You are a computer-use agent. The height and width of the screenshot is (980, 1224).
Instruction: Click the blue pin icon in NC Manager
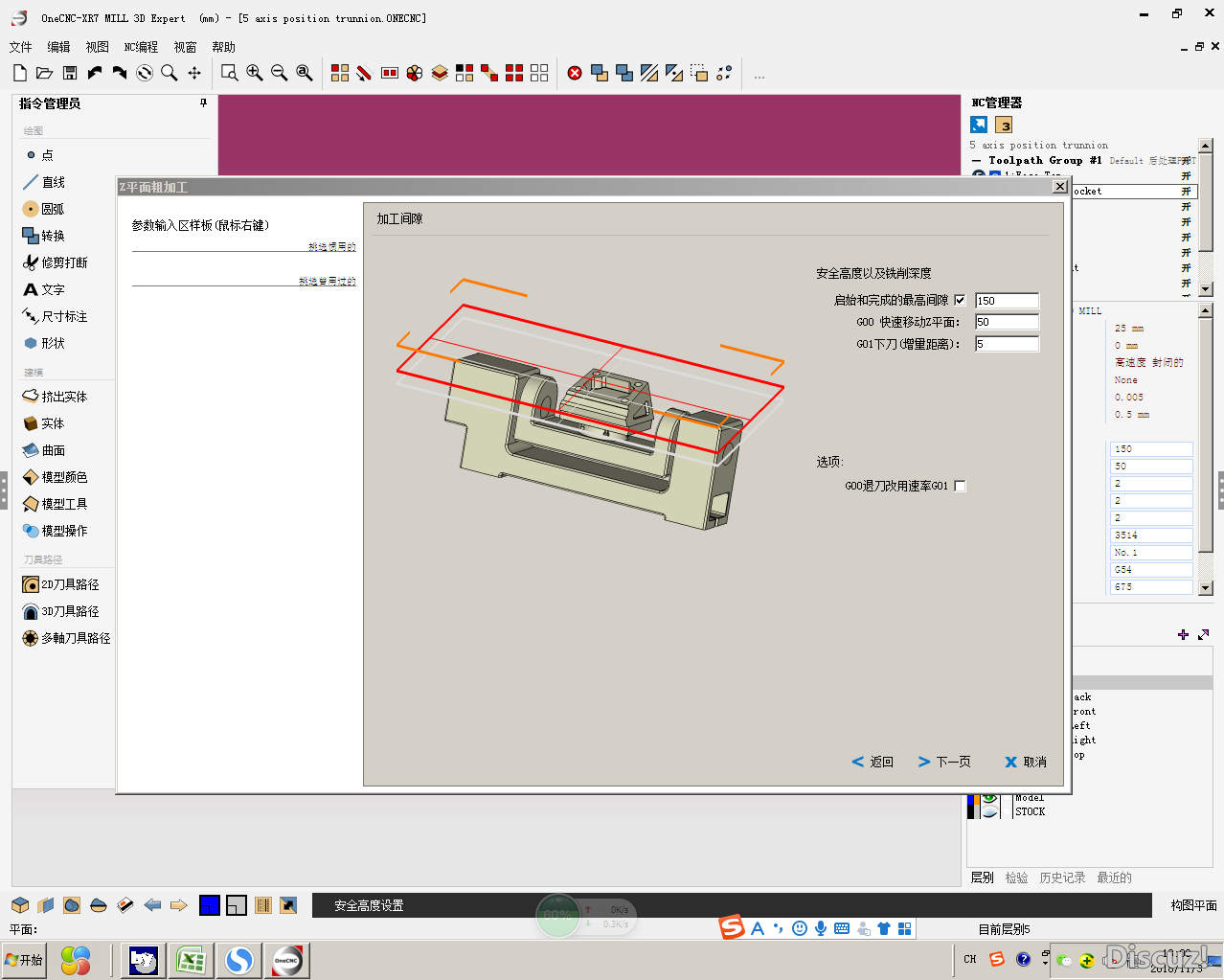click(979, 125)
